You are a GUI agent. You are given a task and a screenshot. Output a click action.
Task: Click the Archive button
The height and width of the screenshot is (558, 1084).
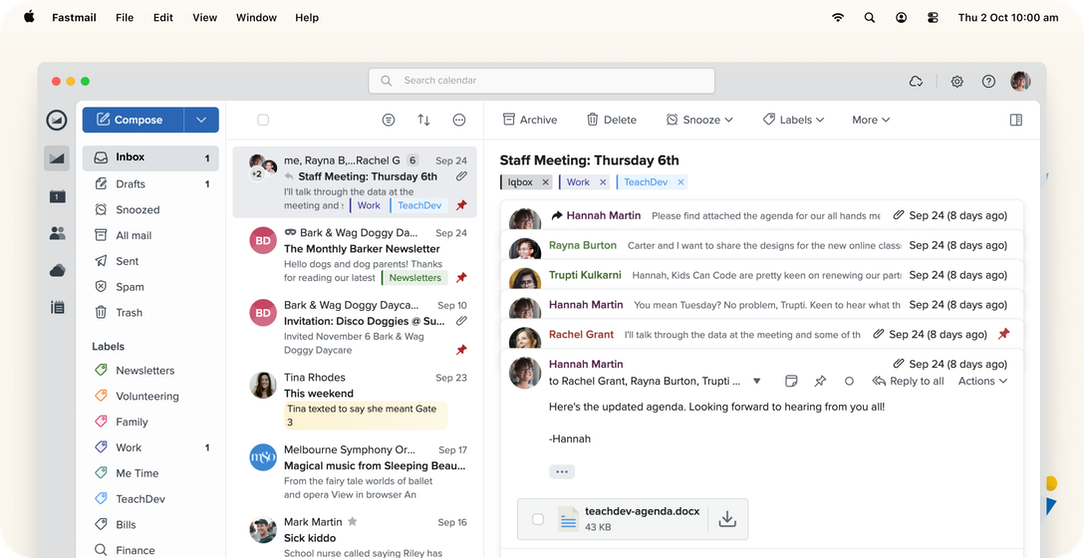click(x=530, y=120)
